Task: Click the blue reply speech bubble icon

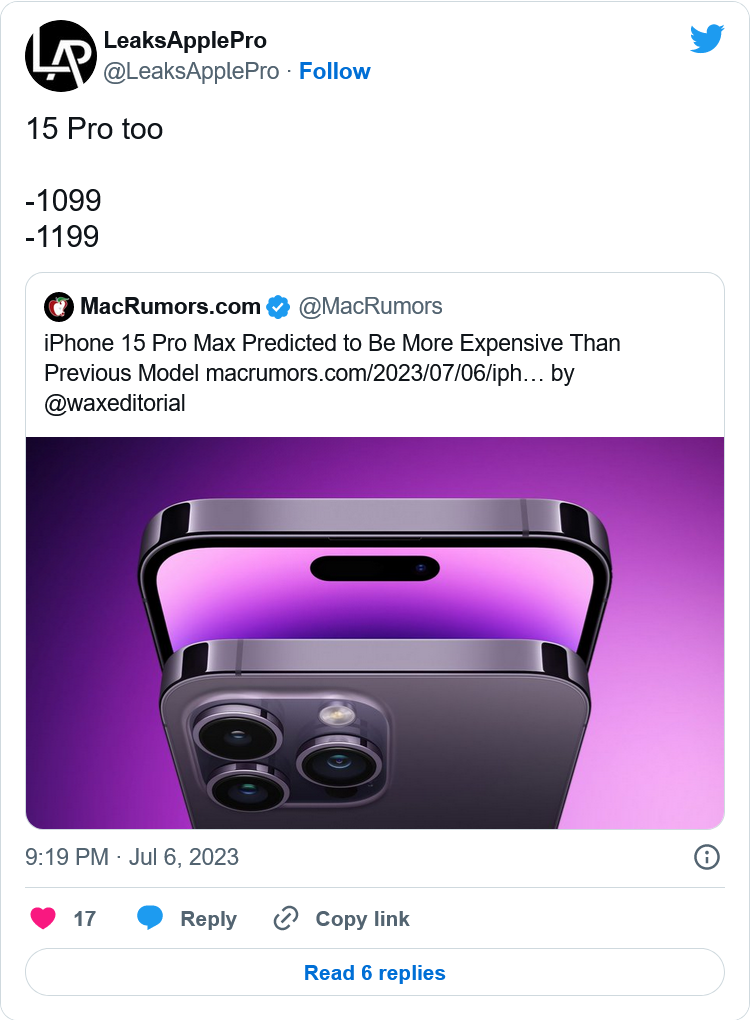Action: pos(150,918)
